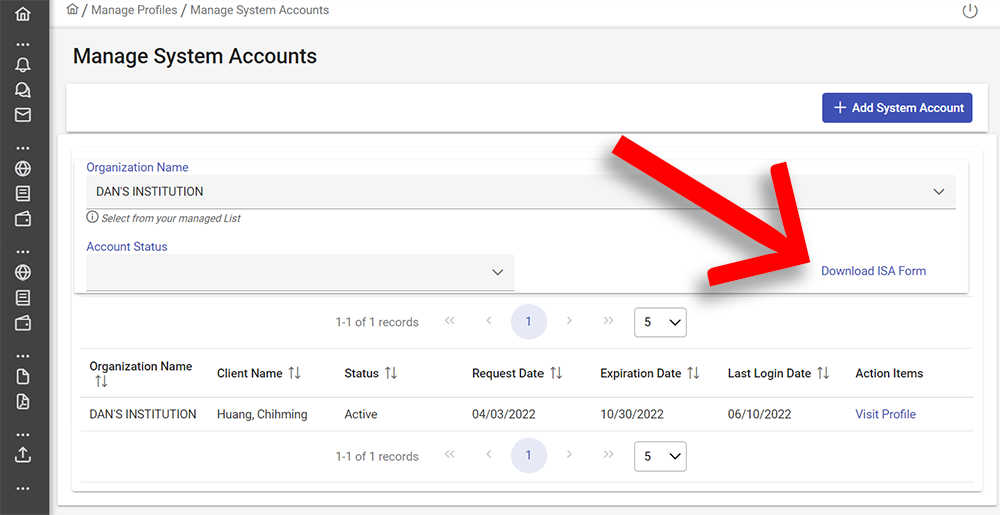Open the mail envelope icon

click(23, 115)
